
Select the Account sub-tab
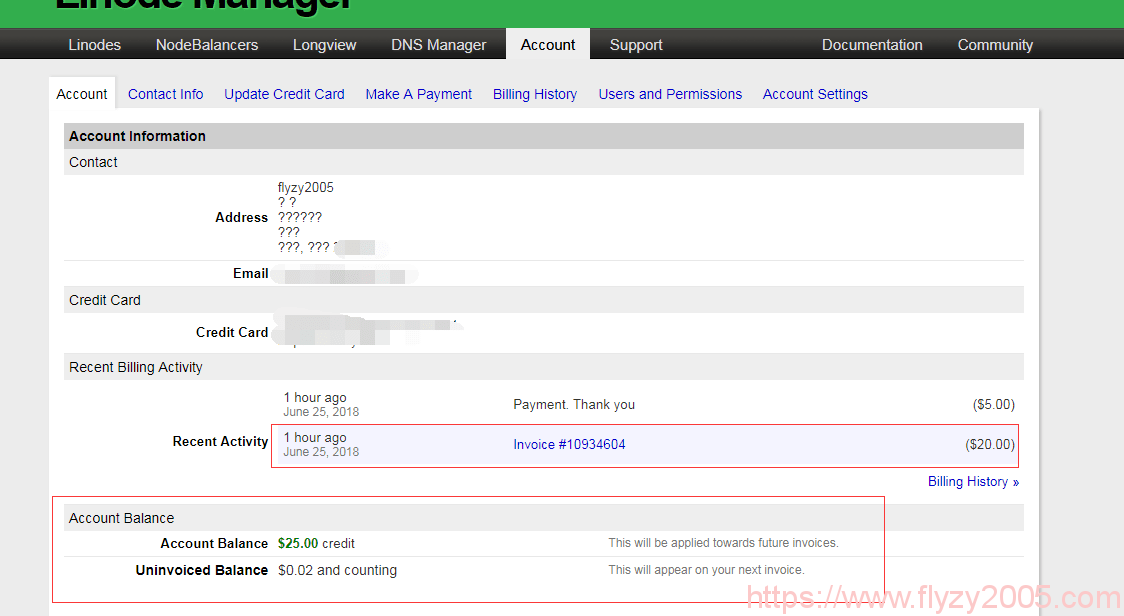(82, 94)
